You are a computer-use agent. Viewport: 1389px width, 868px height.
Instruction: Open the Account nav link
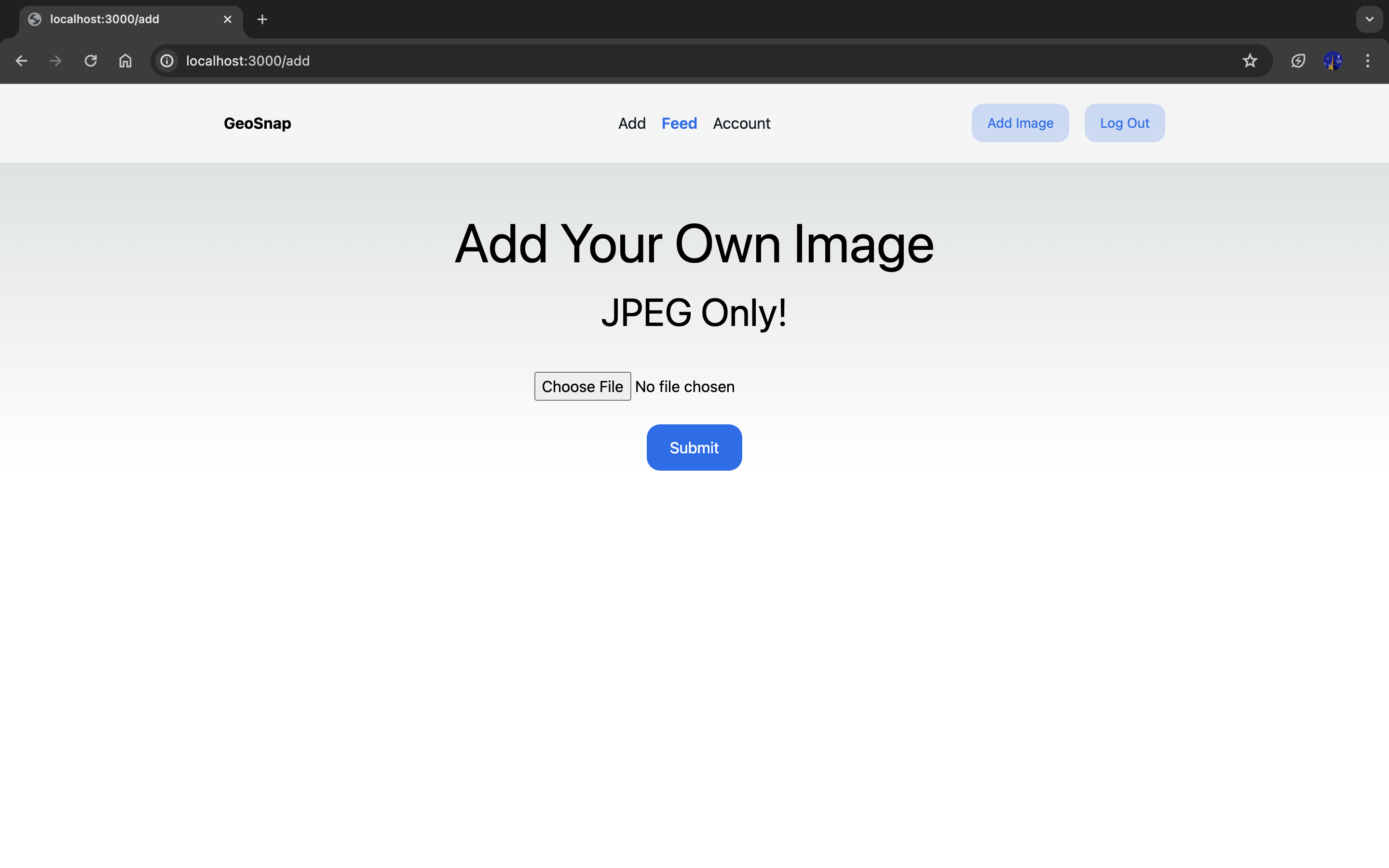click(741, 123)
